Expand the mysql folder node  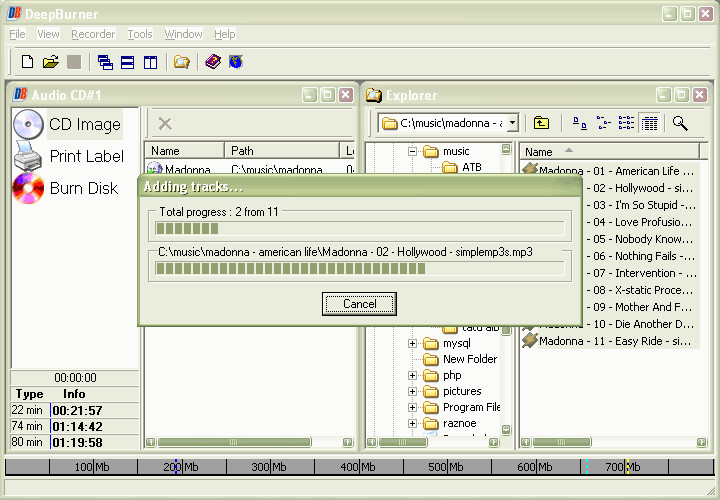[x=412, y=343]
